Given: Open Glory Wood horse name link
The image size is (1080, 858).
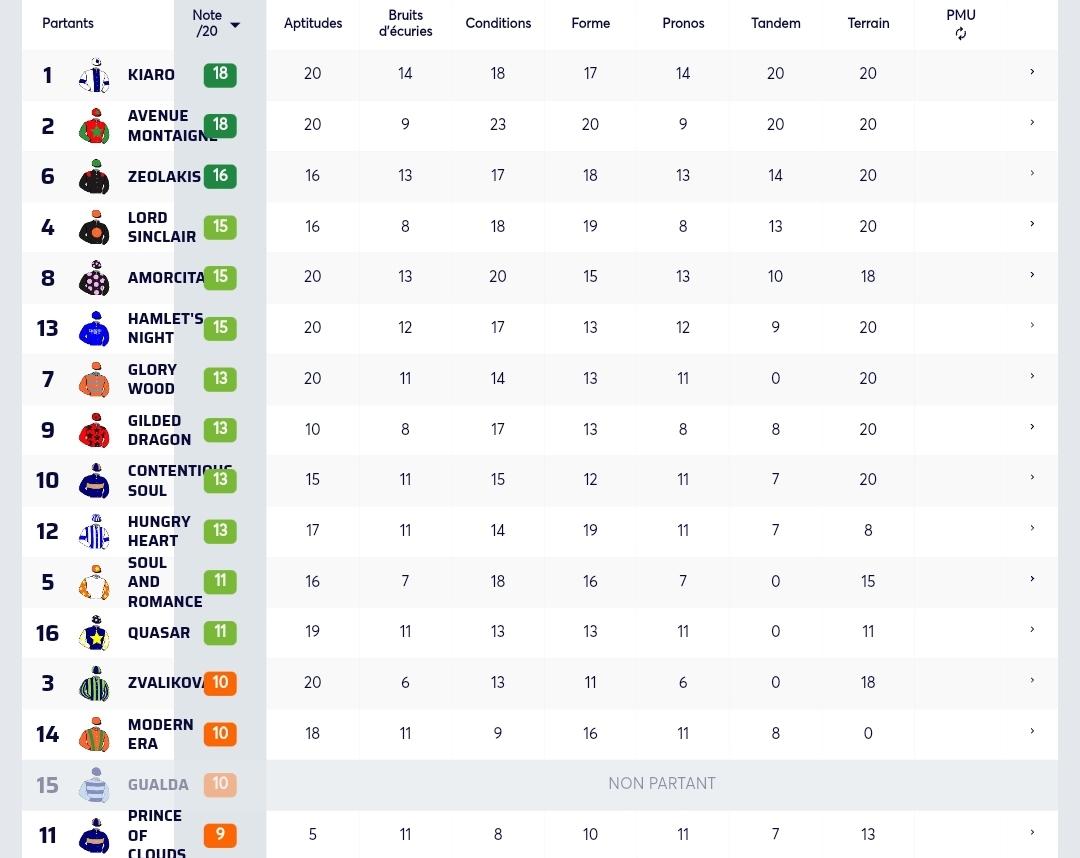Looking at the screenshot, I should pyautogui.click(x=152, y=379).
